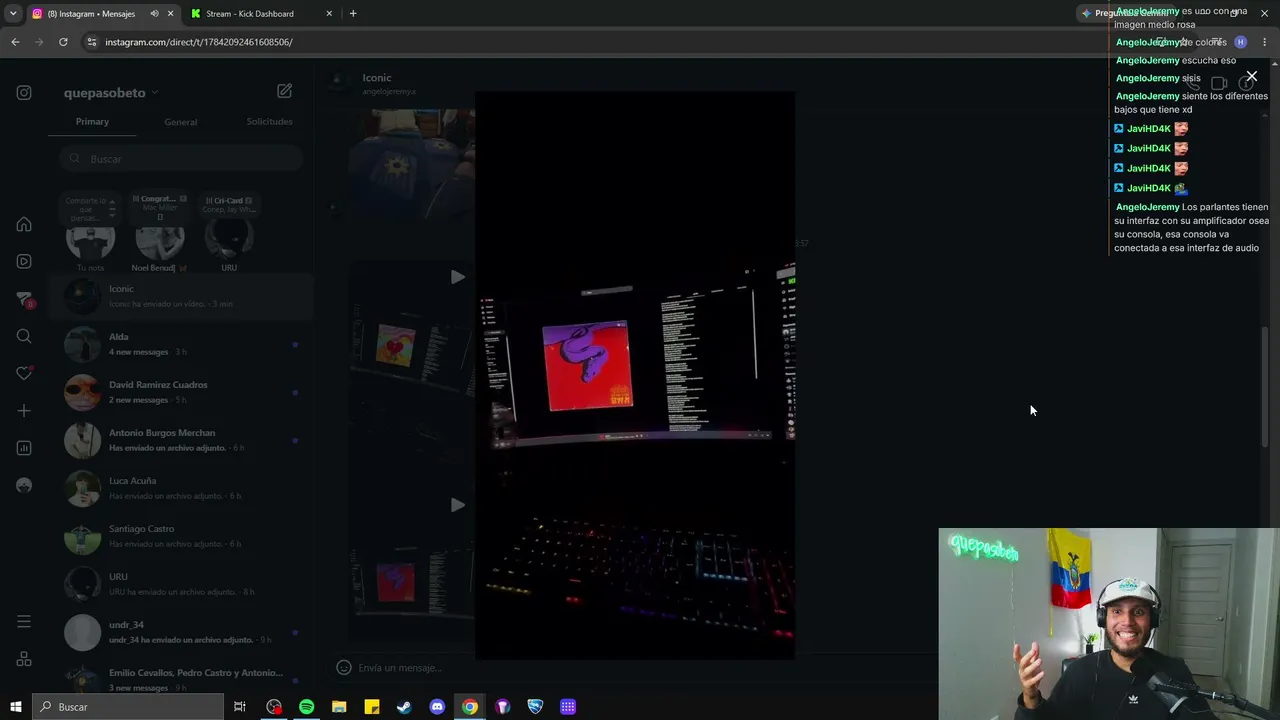This screenshot has width=1280, height=720.
Task: Launch Steam from the taskbar
Action: pos(404,707)
